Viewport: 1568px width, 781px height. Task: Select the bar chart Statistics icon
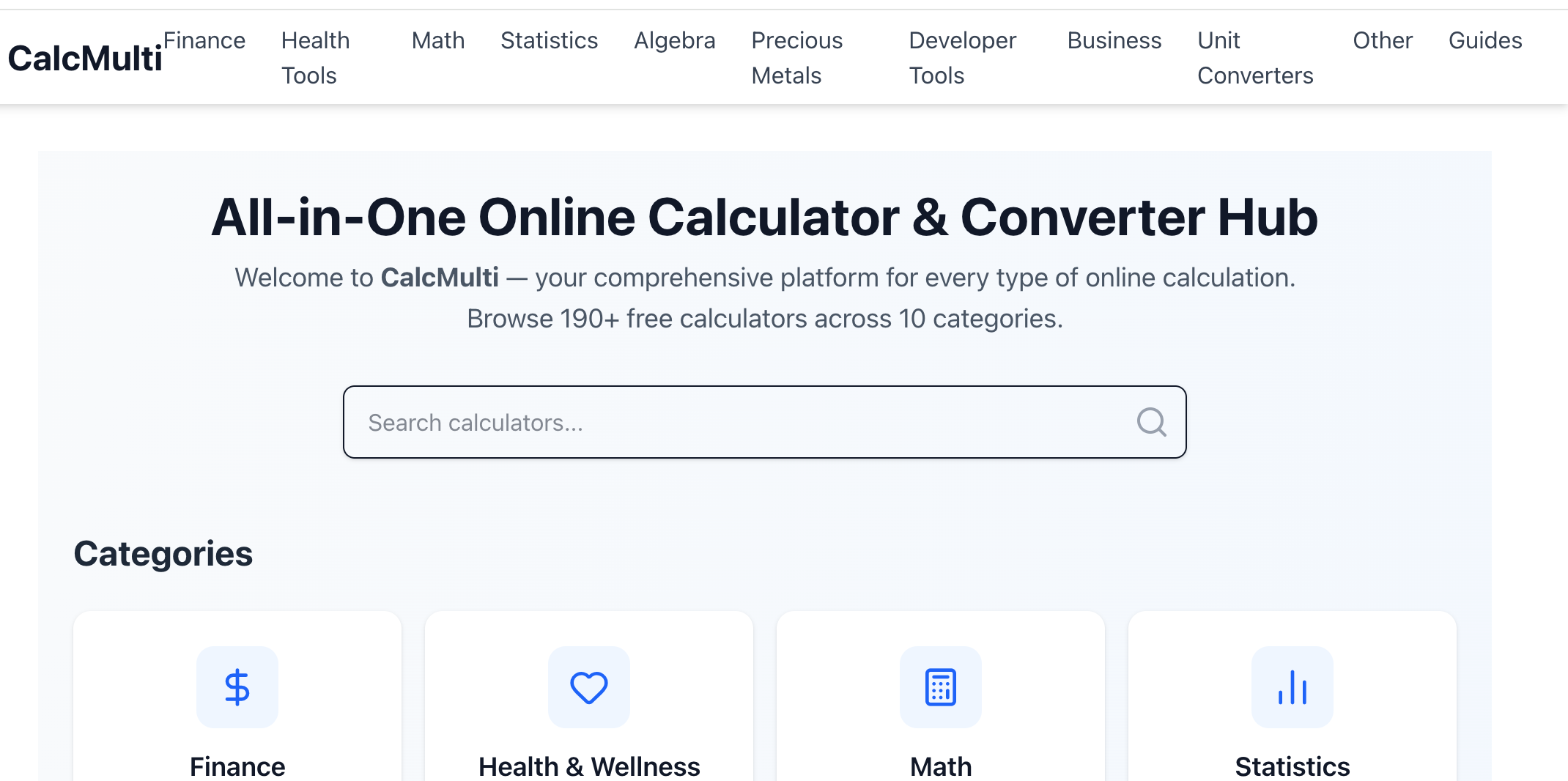pos(1292,687)
